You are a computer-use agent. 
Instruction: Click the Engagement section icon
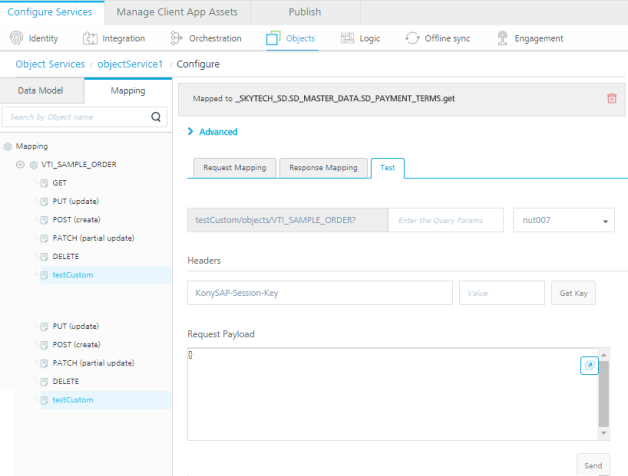[x=505, y=39]
